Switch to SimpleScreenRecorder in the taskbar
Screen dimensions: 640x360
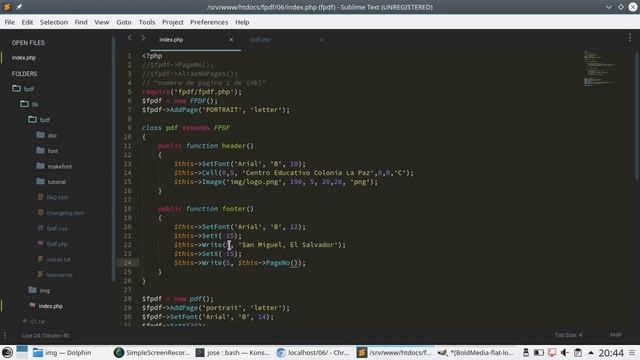click(x=152, y=352)
